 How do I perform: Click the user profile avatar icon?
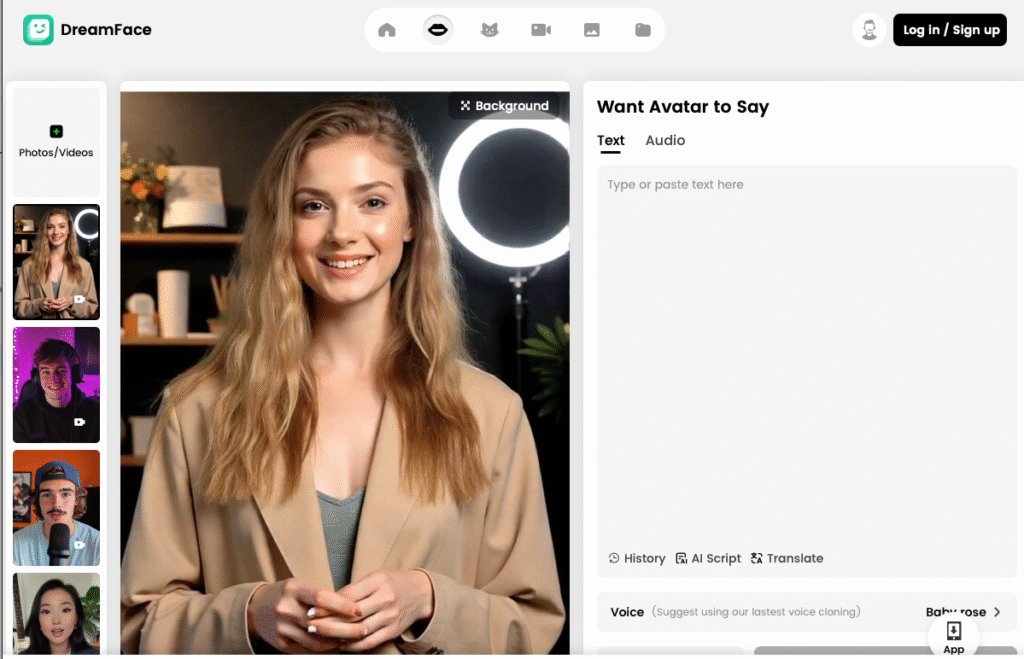click(x=869, y=30)
